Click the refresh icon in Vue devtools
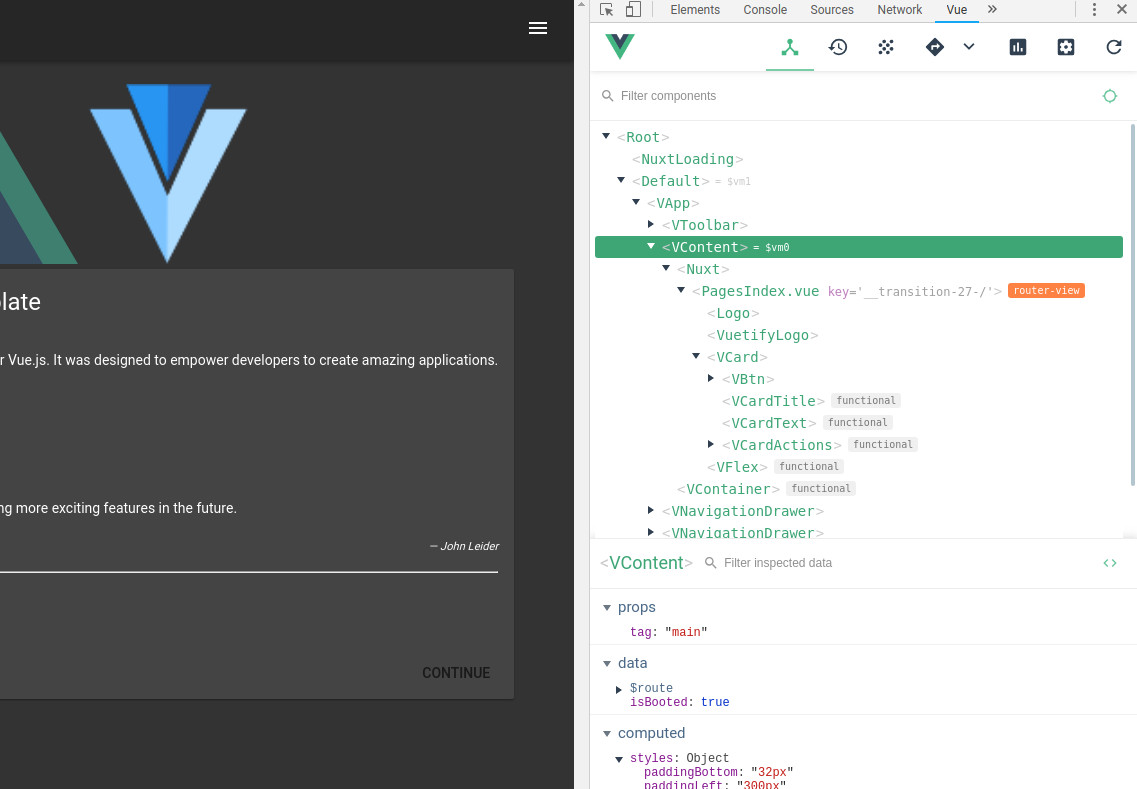The height and width of the screenshot is (789, 1137). (1114, 47)
